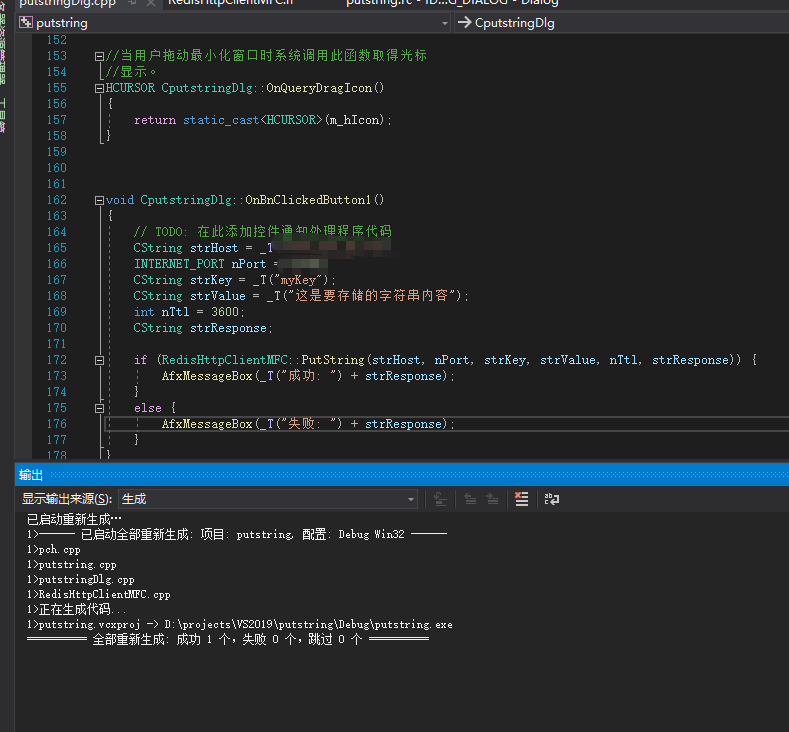Collapse the OnBnClickedButton1 function at line 162
The width and height of the screenshot is (789, 732).
98,200
